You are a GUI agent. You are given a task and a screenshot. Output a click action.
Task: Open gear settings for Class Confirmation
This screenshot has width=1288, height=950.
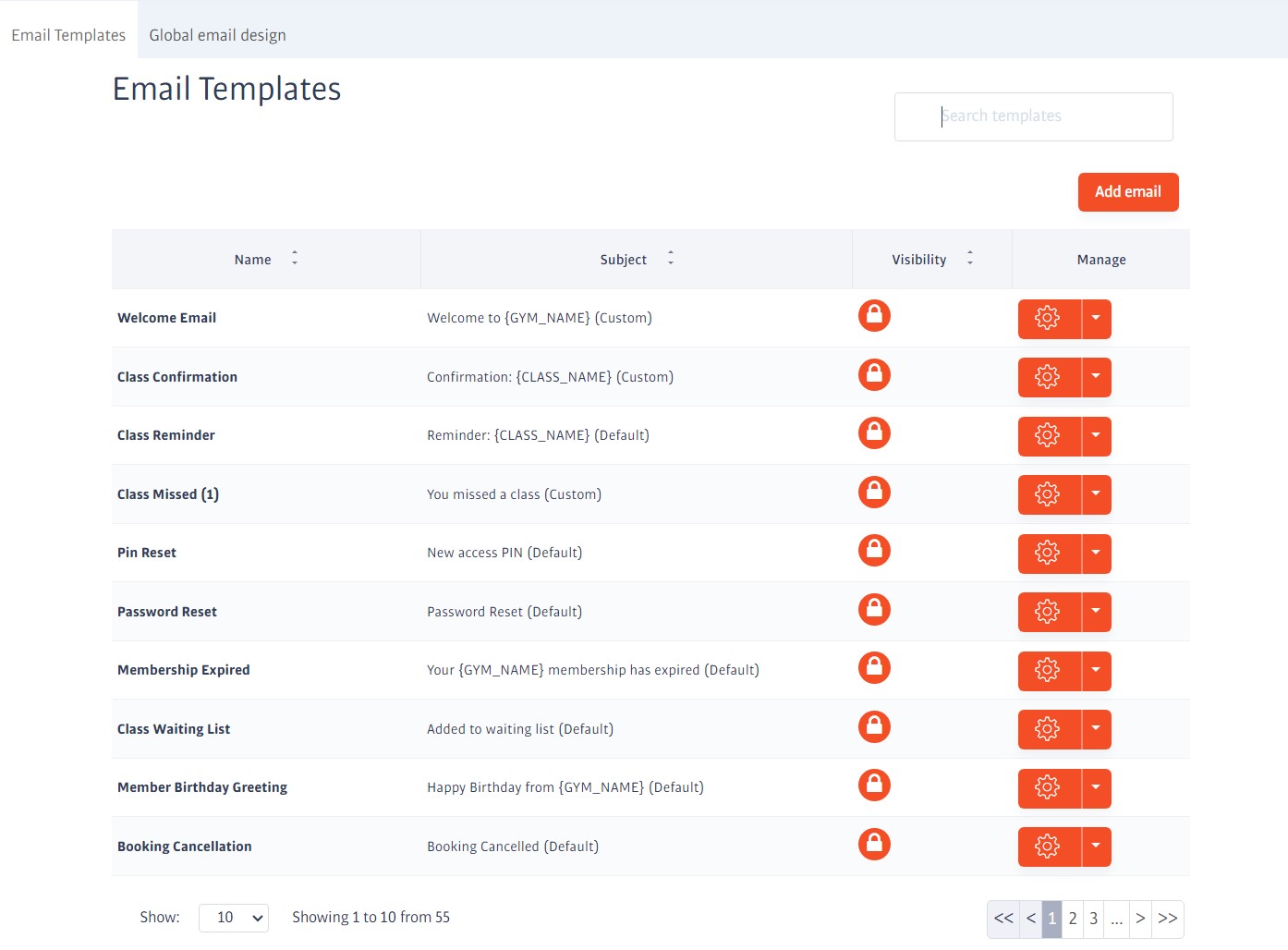pos(1049,377)
